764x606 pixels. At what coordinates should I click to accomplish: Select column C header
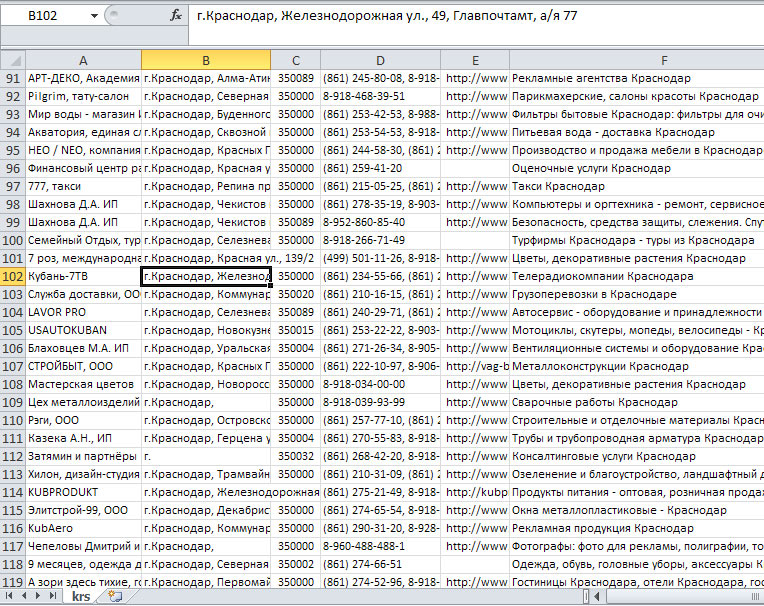tap(296, 60)
